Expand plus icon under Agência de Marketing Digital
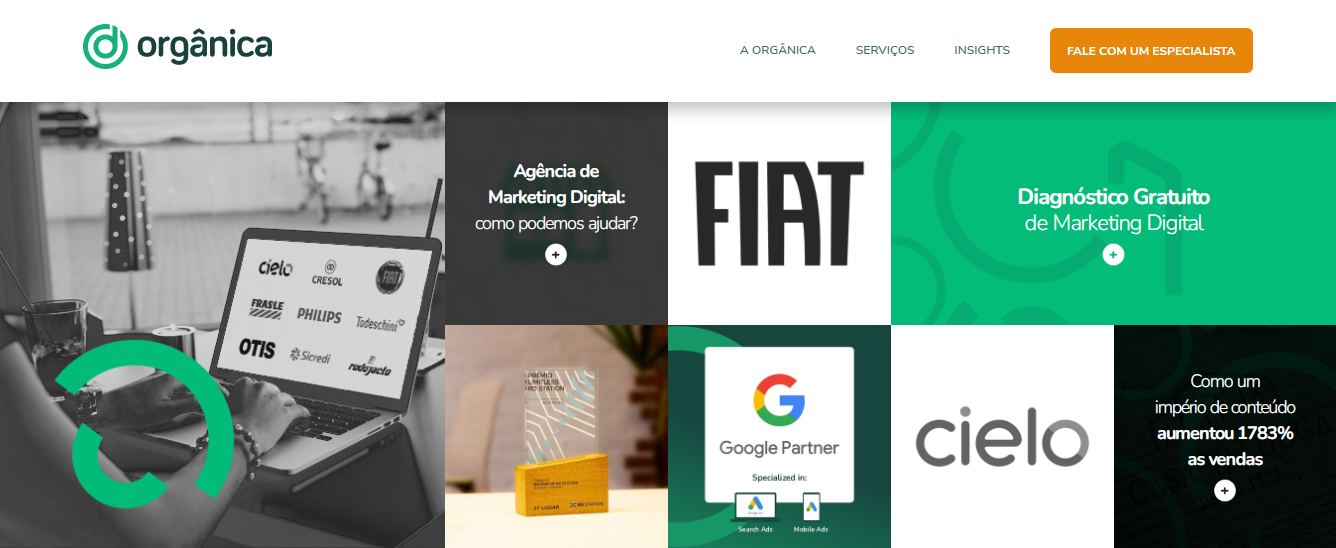This screenshot has width=1336, height=548. pos(556,255)
